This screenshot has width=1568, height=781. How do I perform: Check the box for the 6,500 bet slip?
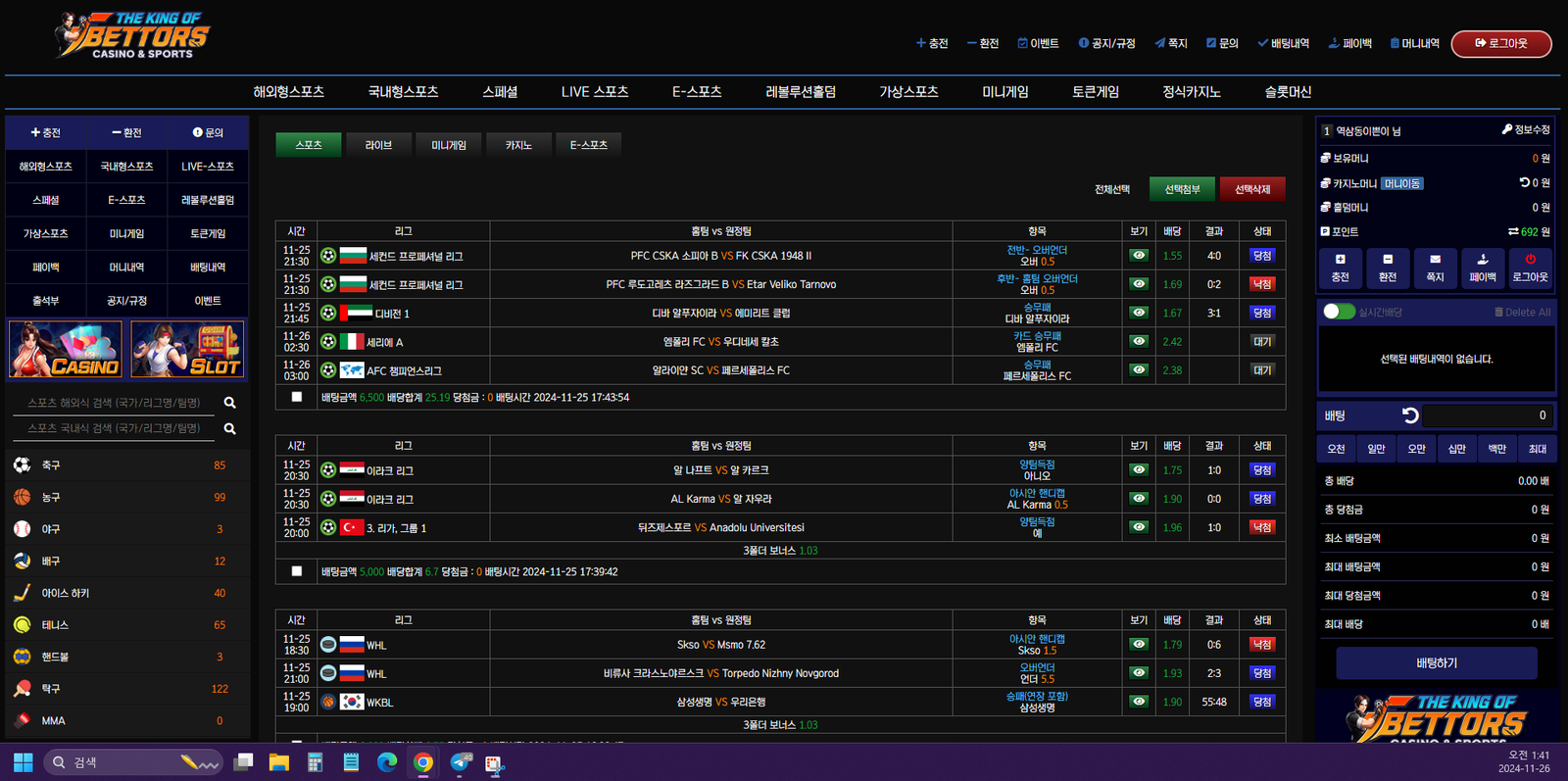click(x=297, y=397)
